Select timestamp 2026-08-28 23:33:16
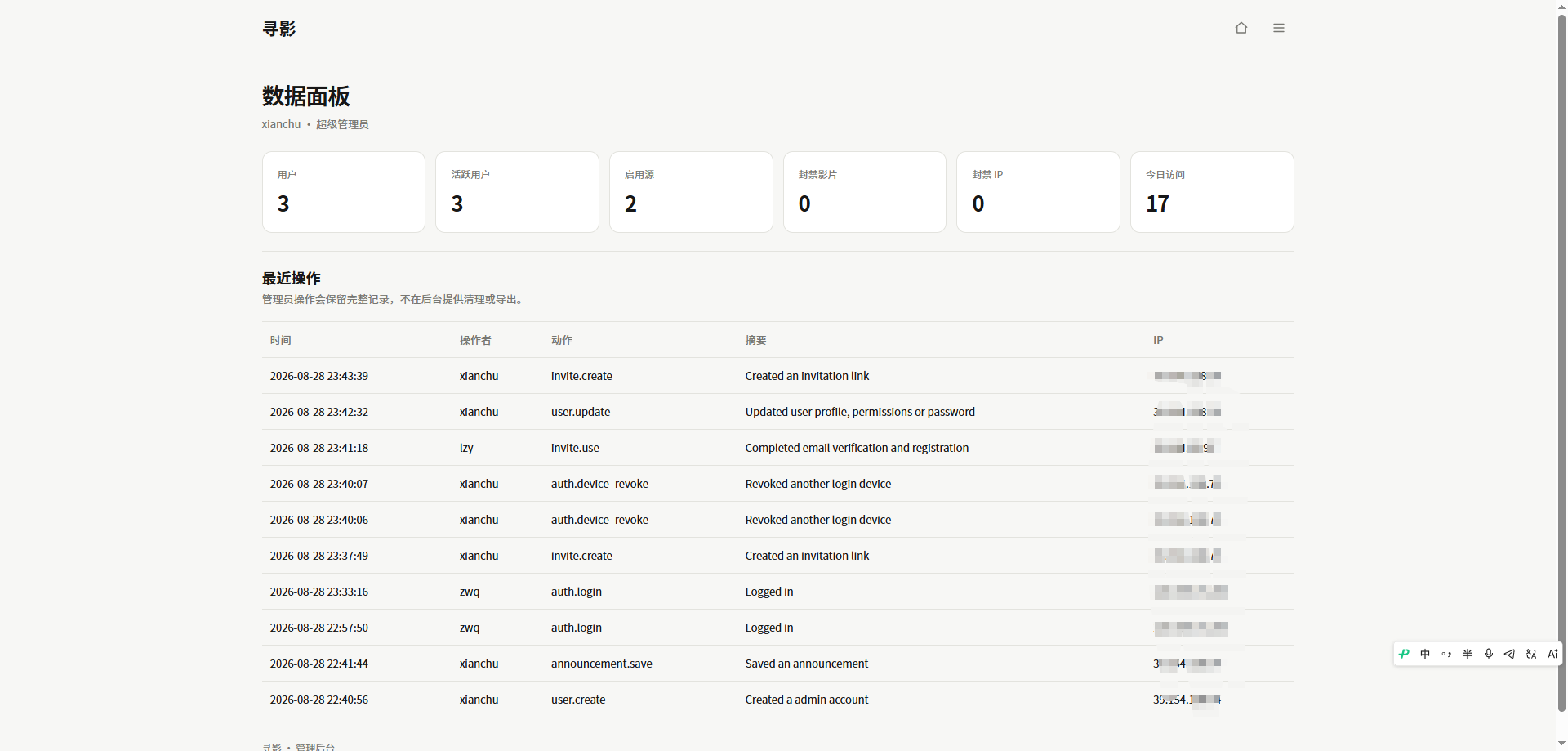Image resolution: width=1568 pixels, height=751 pixels. [319, 592]
